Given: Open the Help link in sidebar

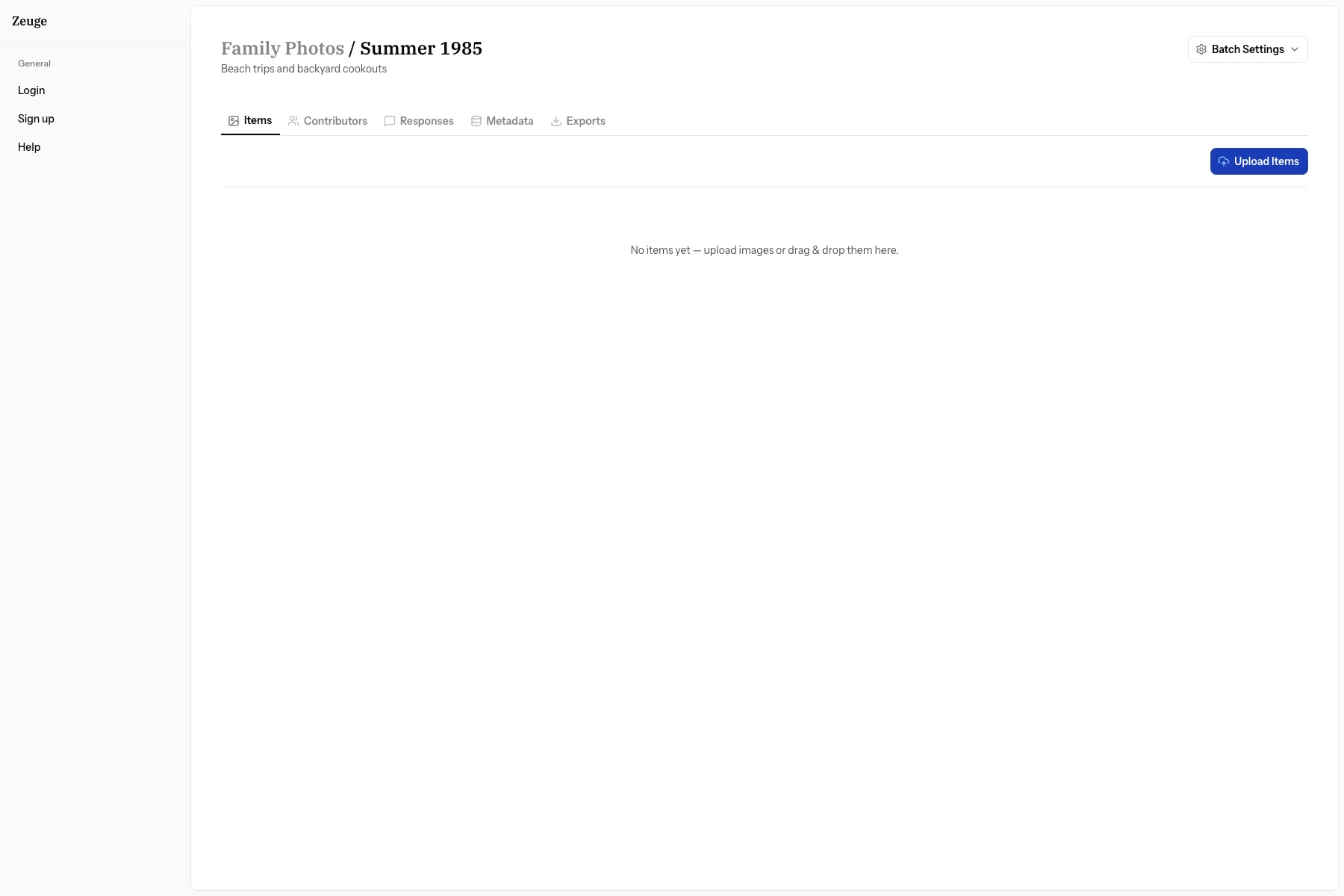Looking at the screenshot, I should pos(29,147).
